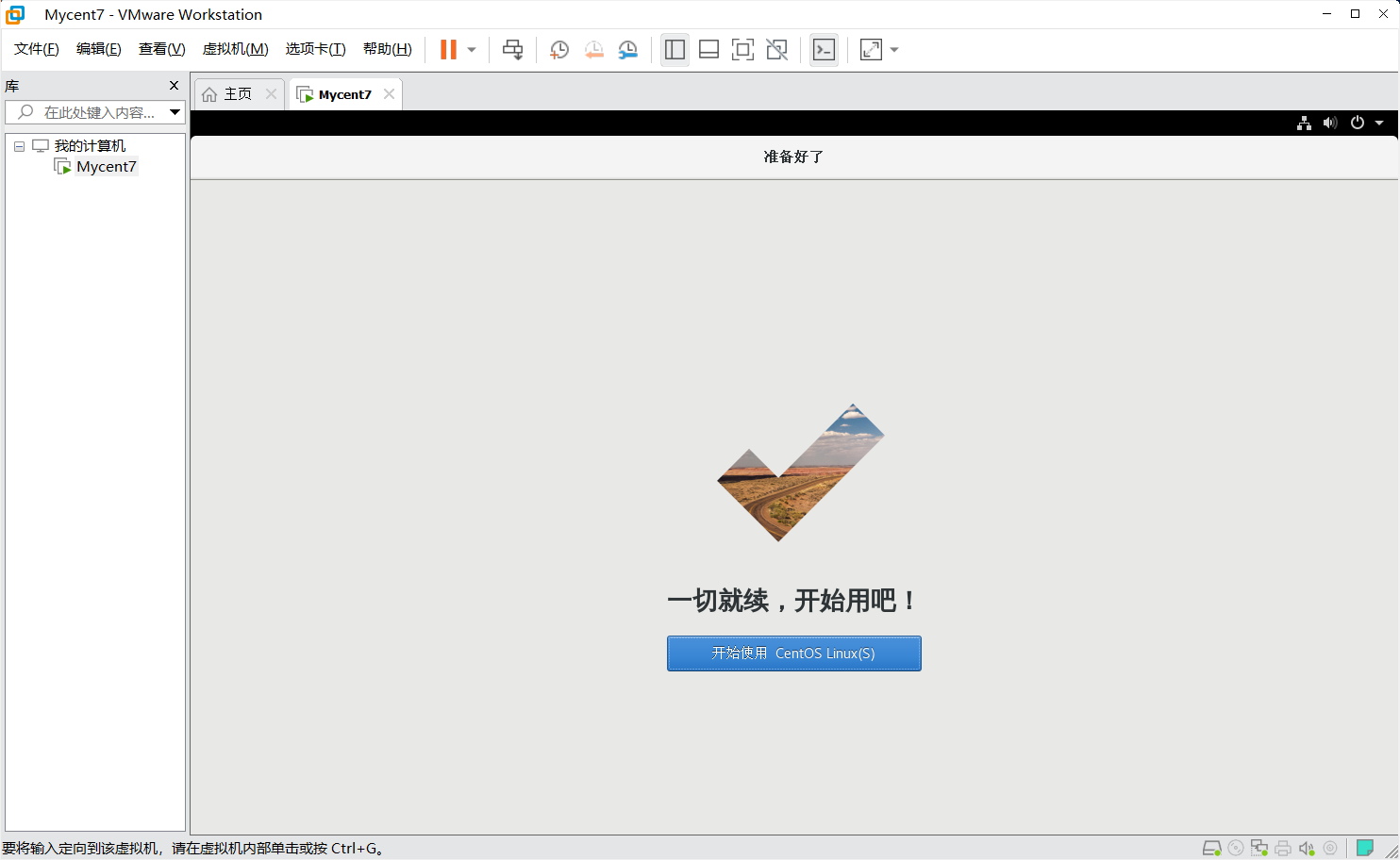Collapse the 我的计算机 tree node
This screenshot has height=860, width=1400.
[x=19, y=145]
